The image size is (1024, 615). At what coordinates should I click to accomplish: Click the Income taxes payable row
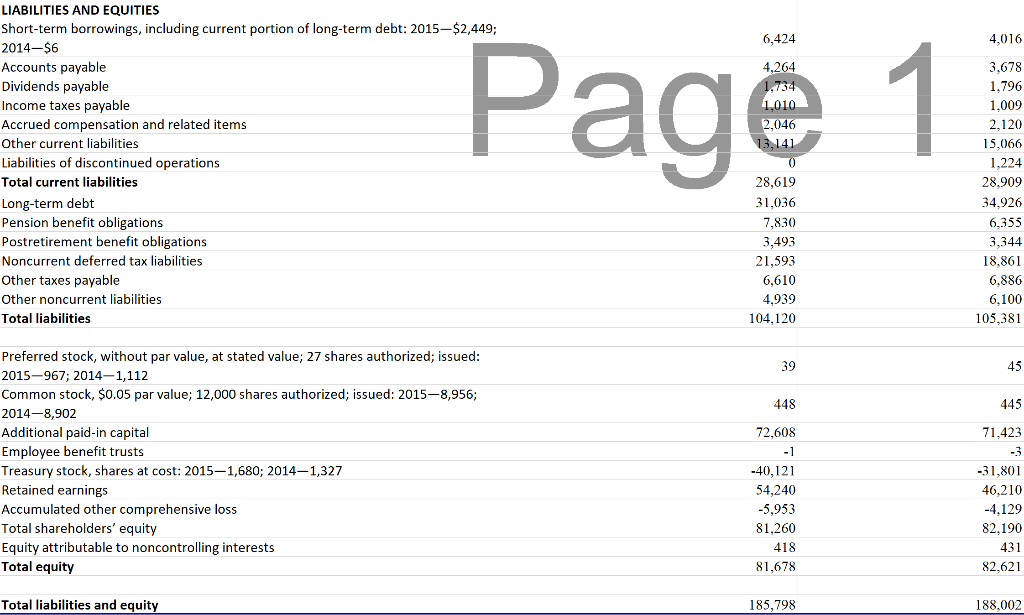[x=65, y=105]
